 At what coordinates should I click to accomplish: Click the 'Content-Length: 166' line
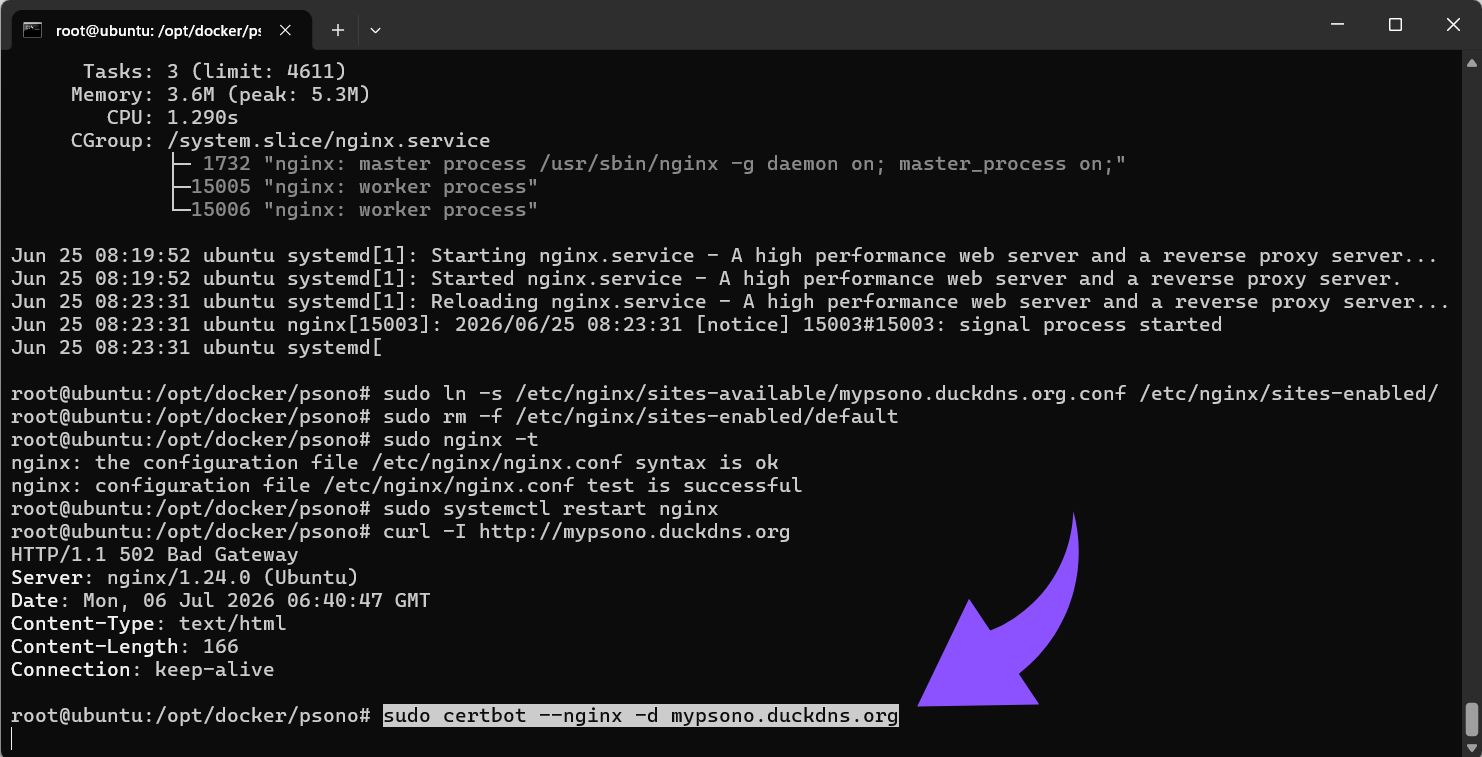125,647
